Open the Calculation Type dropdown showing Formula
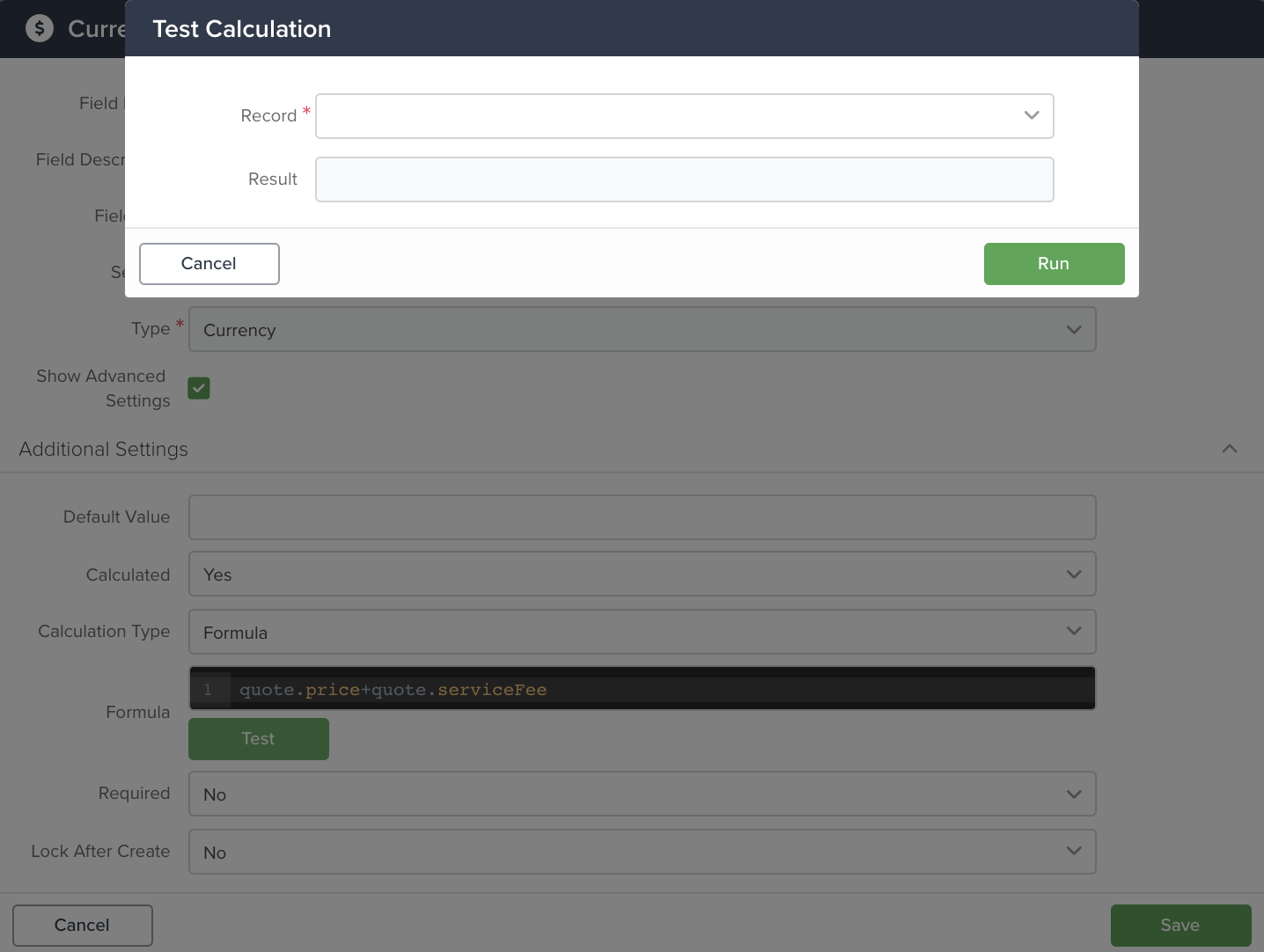Viewport: 1264px width, 952px height. pyautogui.click(x=643, y=632)
